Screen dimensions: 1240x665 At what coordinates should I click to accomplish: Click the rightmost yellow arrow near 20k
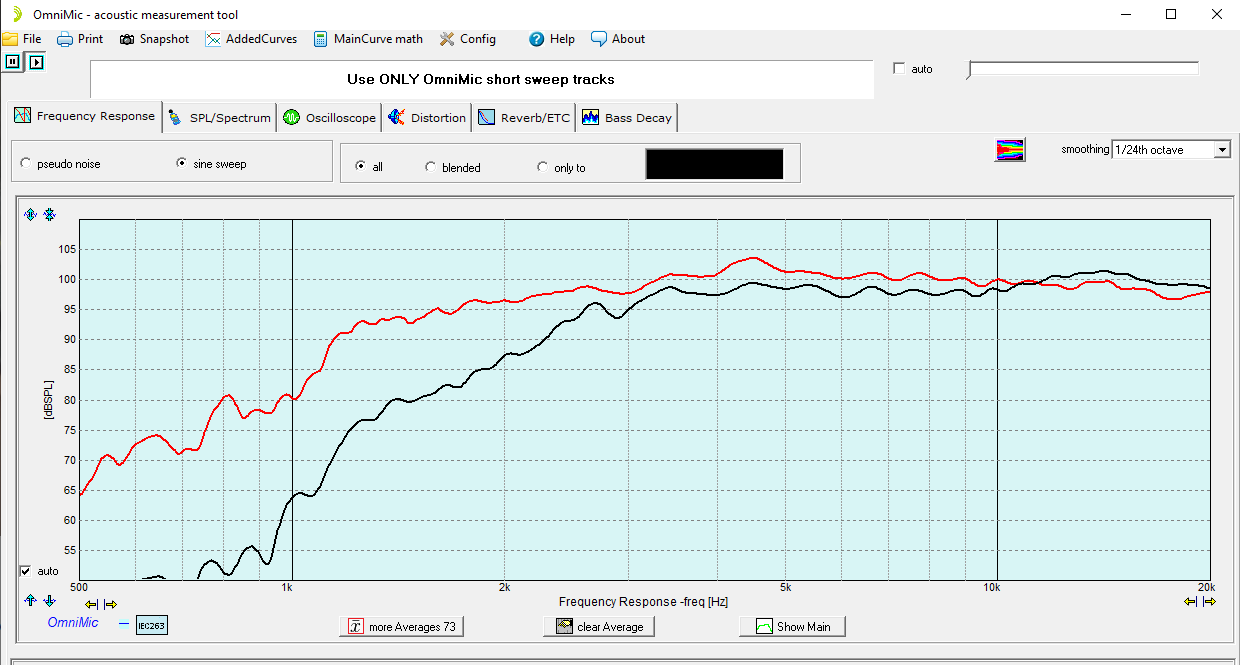[1209, 602]
